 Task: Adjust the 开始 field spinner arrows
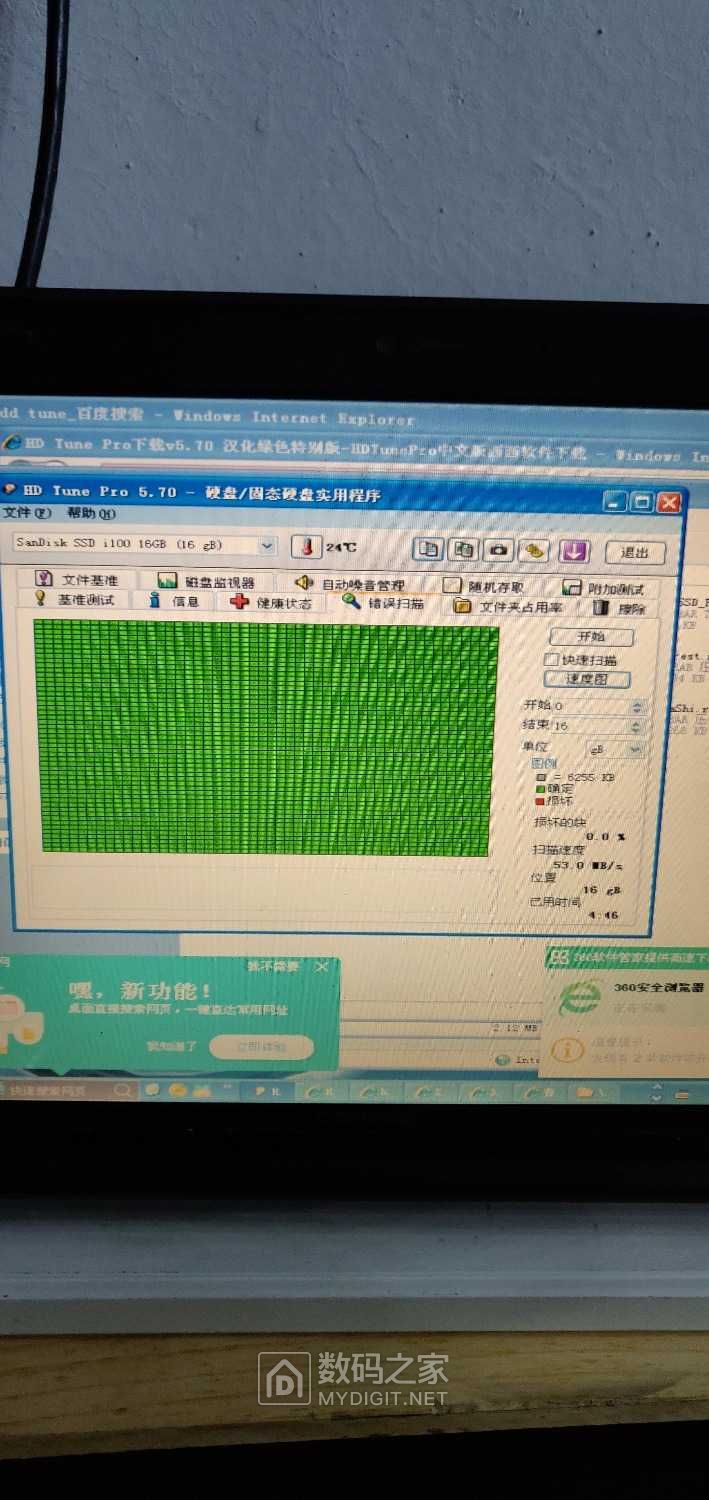point(637,707)
